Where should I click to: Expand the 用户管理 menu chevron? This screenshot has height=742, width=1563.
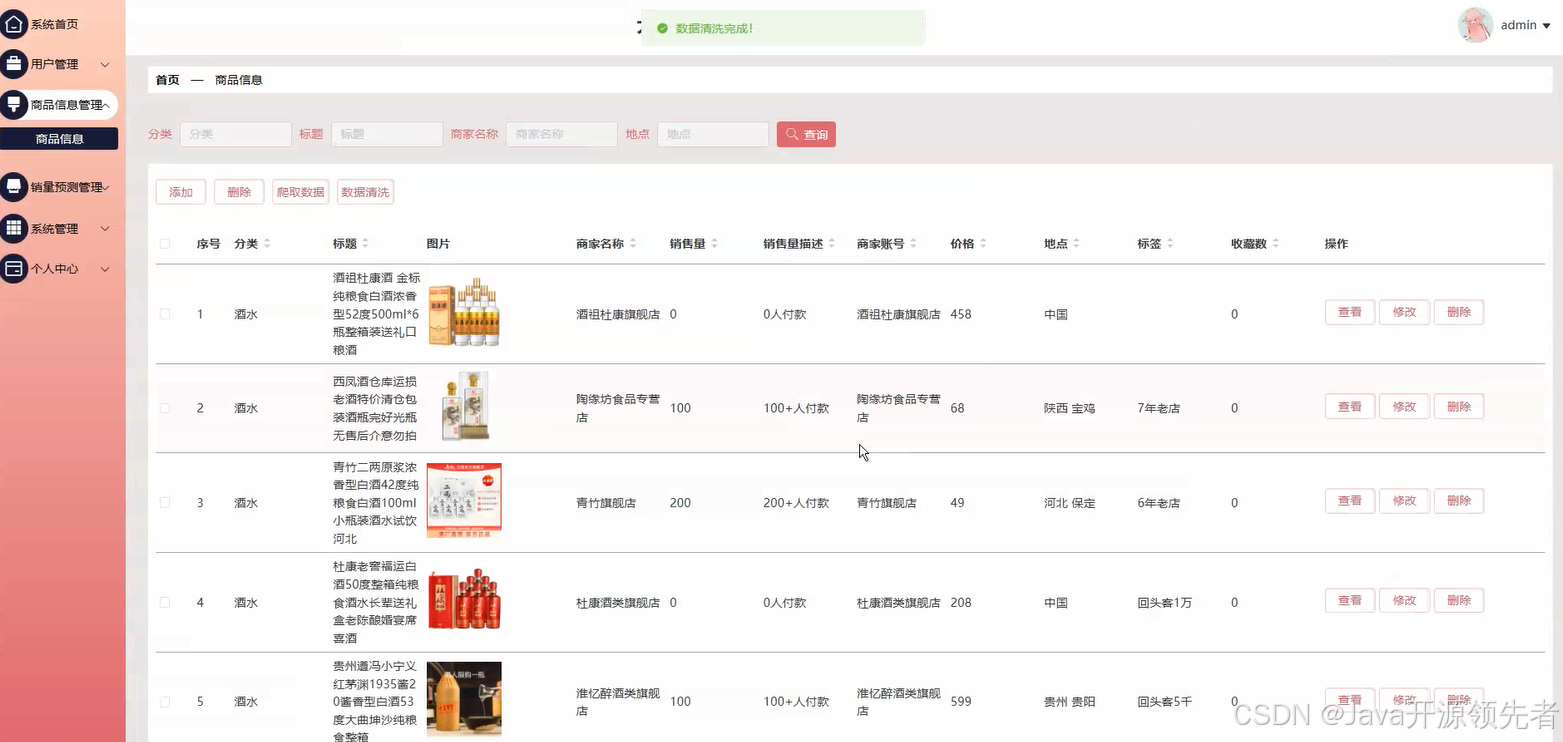coord(105,64)
